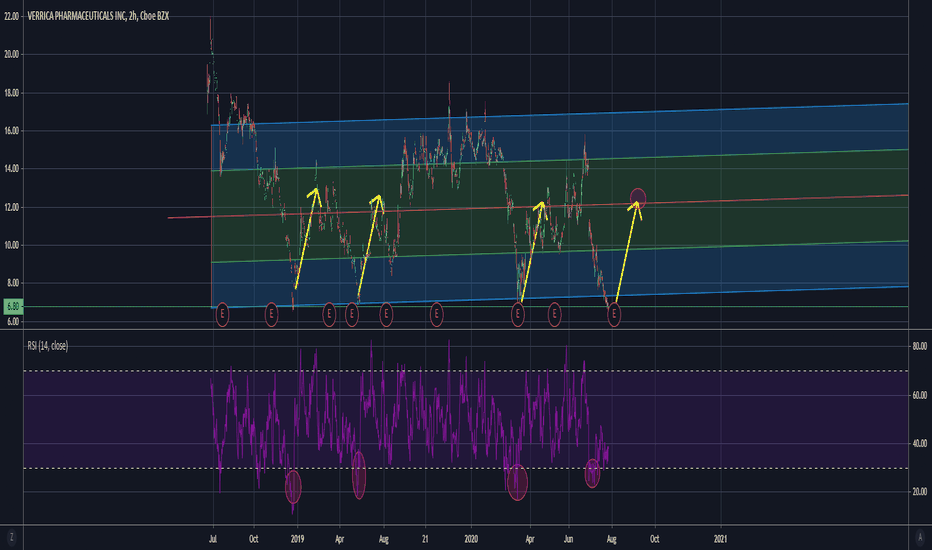Click the VERRICA PHARMACEUTICALS INC chart title

coord(98,16)
